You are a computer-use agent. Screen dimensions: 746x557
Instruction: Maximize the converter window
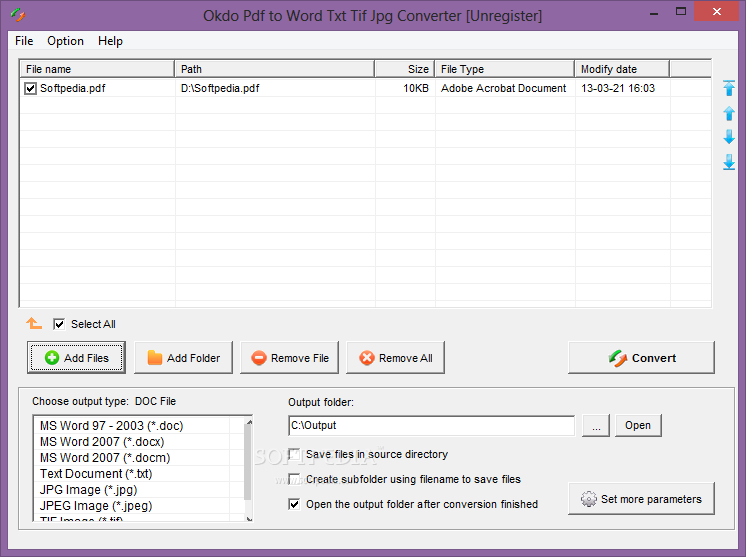pyautogui.click(x=681, y=12)
